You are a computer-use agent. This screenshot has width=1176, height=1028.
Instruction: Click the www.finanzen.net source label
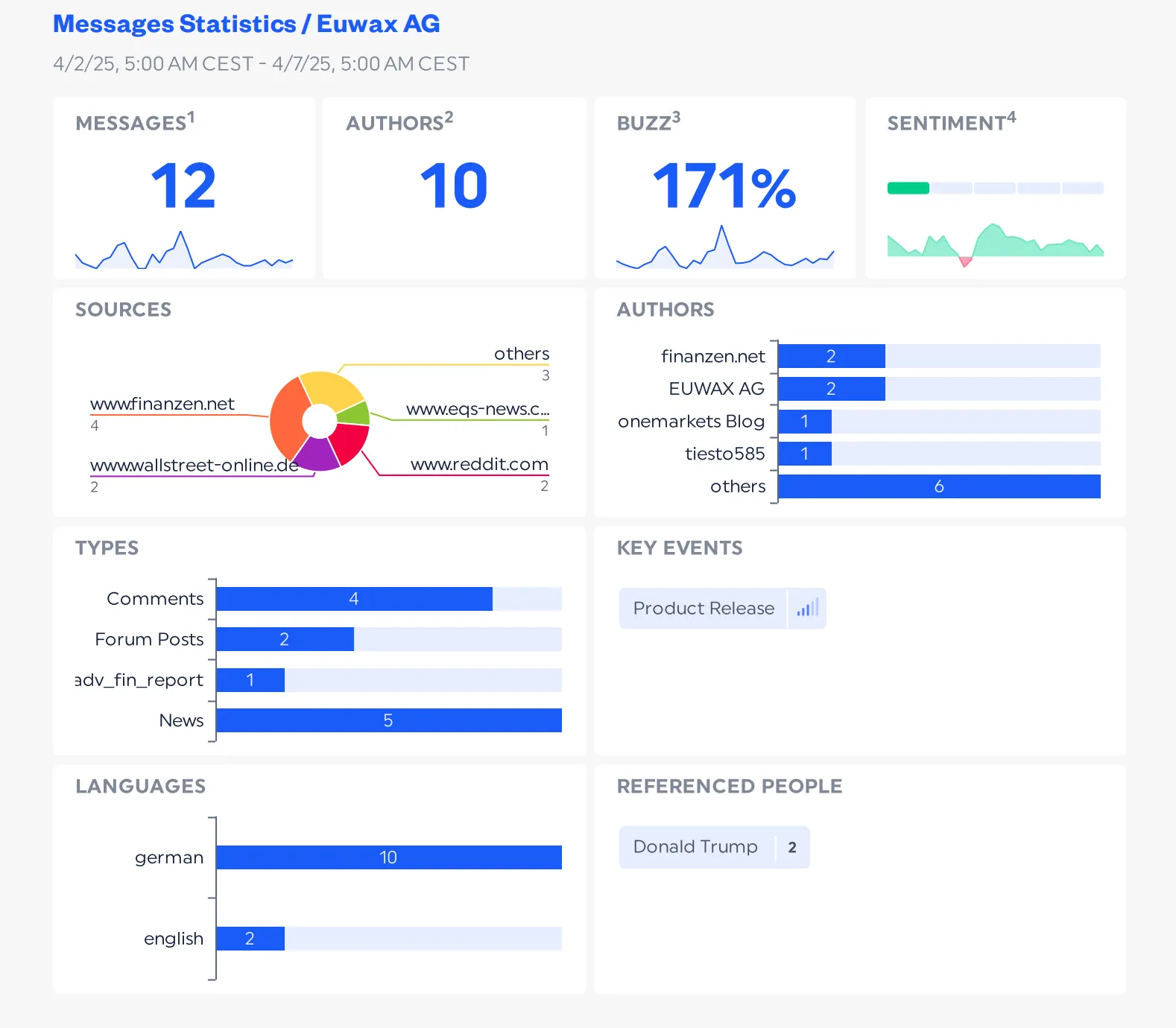[x=162, y=404]
